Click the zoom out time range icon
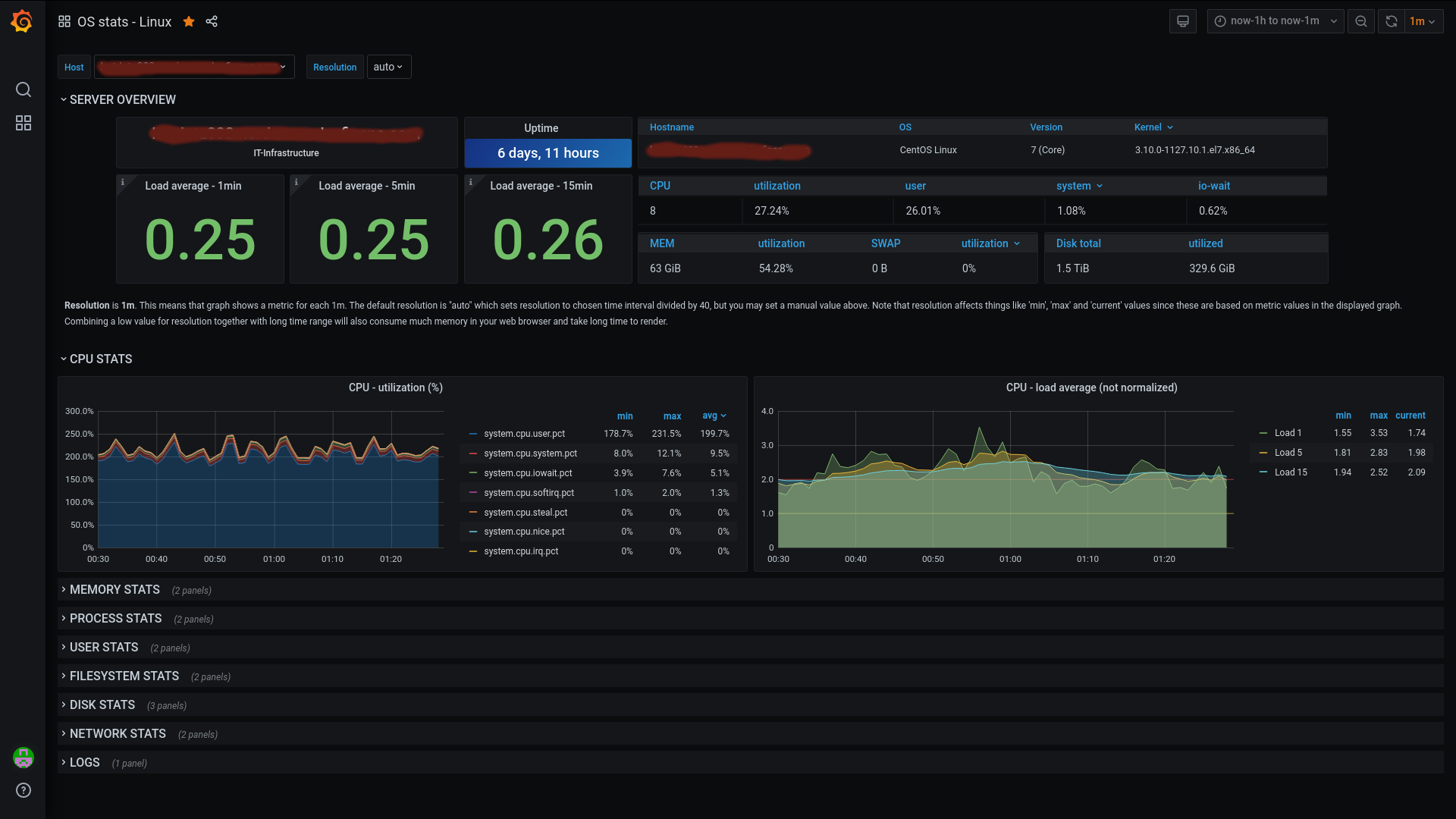The height and width of the screenshot is (819, 1456). pos(1361,21)
